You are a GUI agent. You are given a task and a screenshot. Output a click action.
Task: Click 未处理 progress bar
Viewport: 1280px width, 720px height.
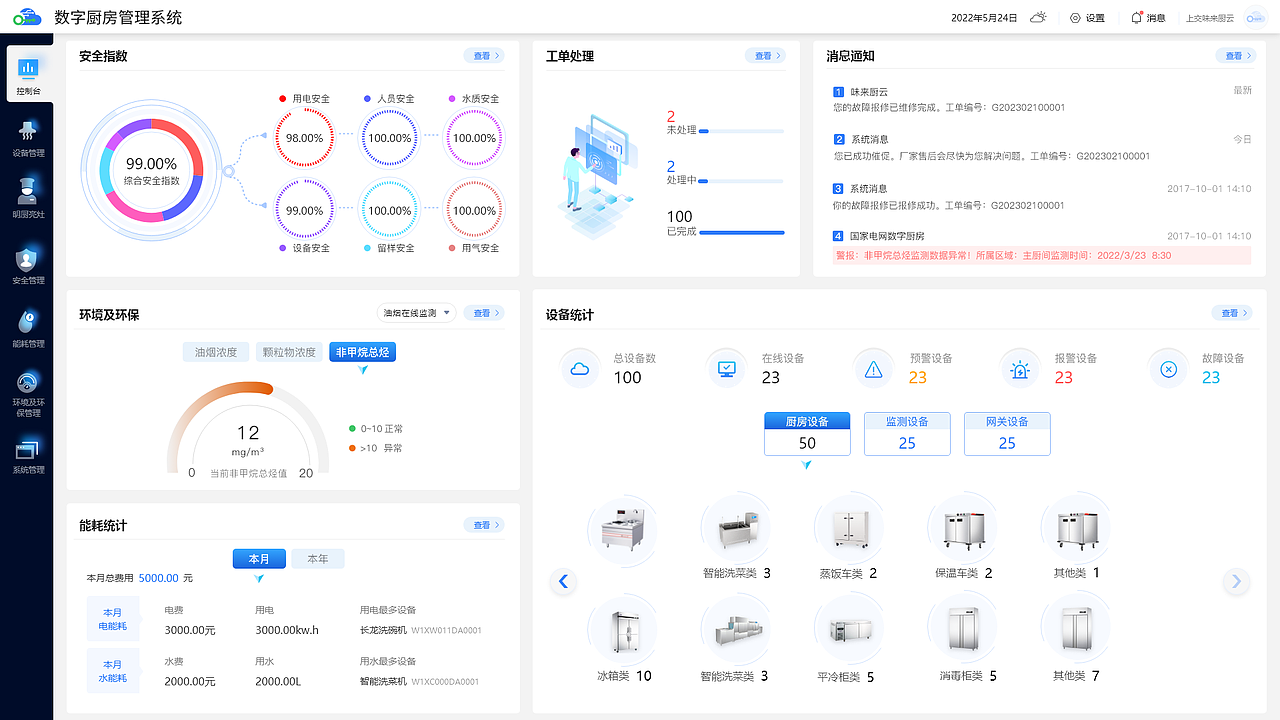point(740,131)
